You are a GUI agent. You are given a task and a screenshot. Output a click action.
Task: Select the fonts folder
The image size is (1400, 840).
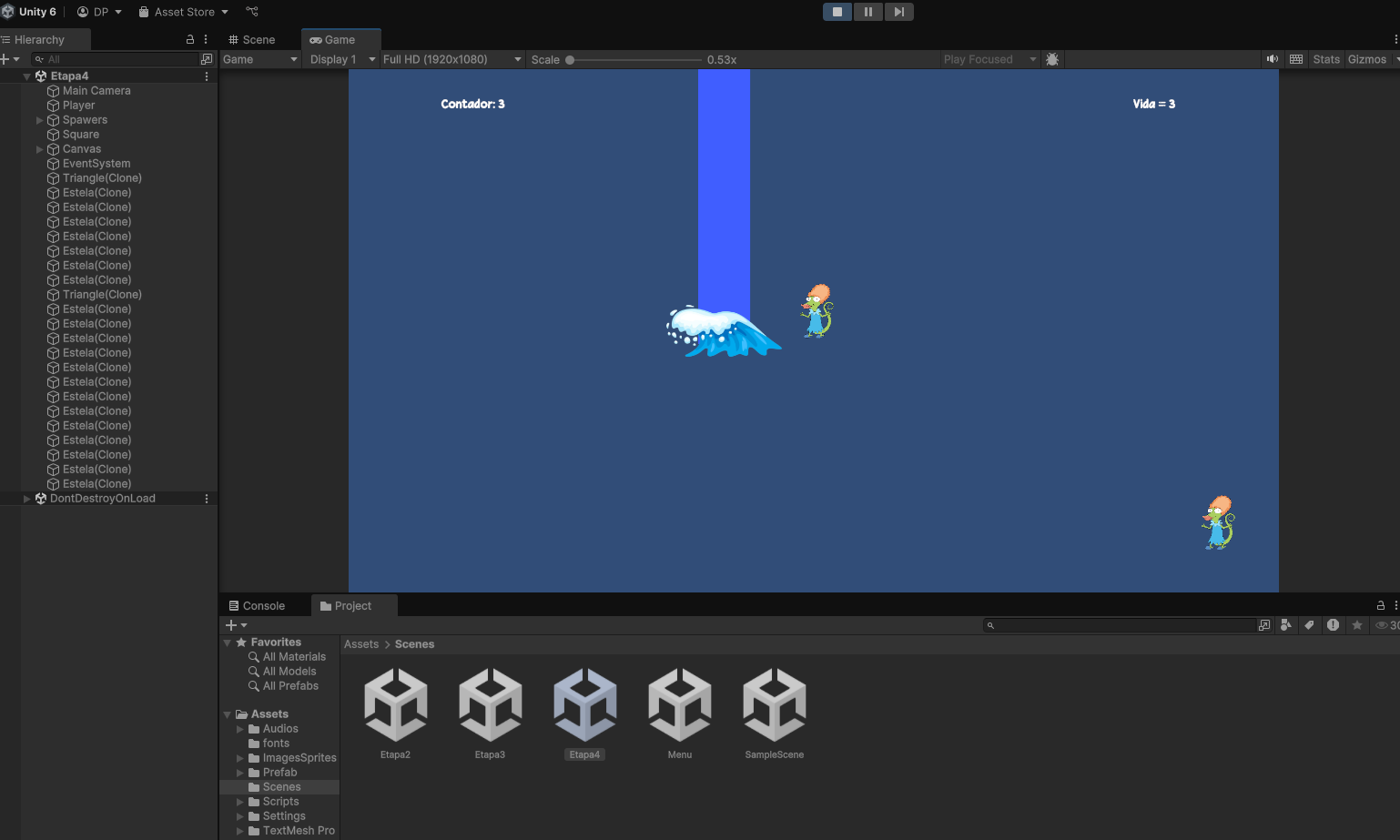[276, 744]
